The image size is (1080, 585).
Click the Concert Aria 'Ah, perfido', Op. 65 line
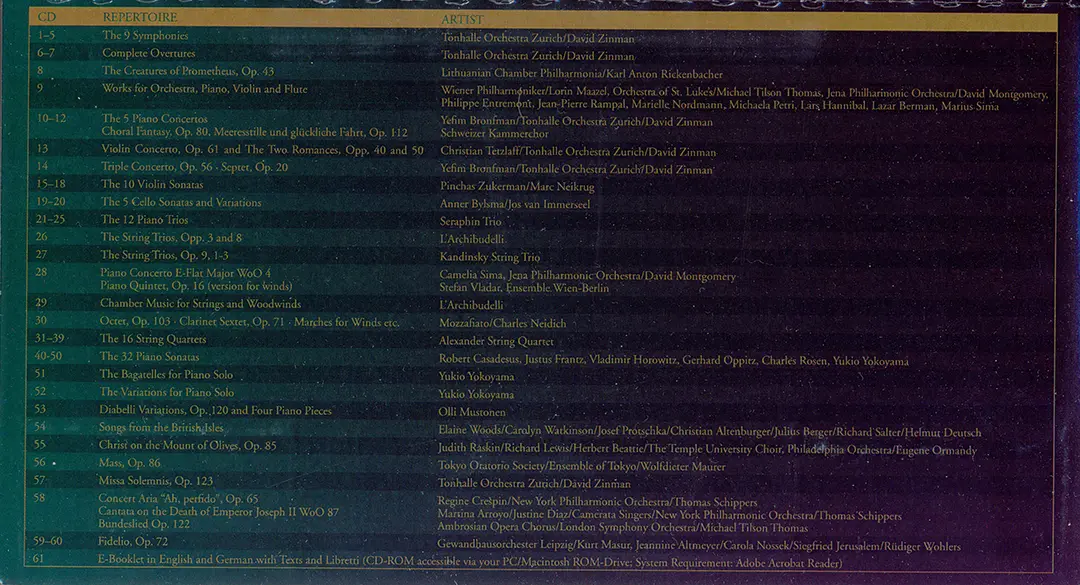[178, 499]
